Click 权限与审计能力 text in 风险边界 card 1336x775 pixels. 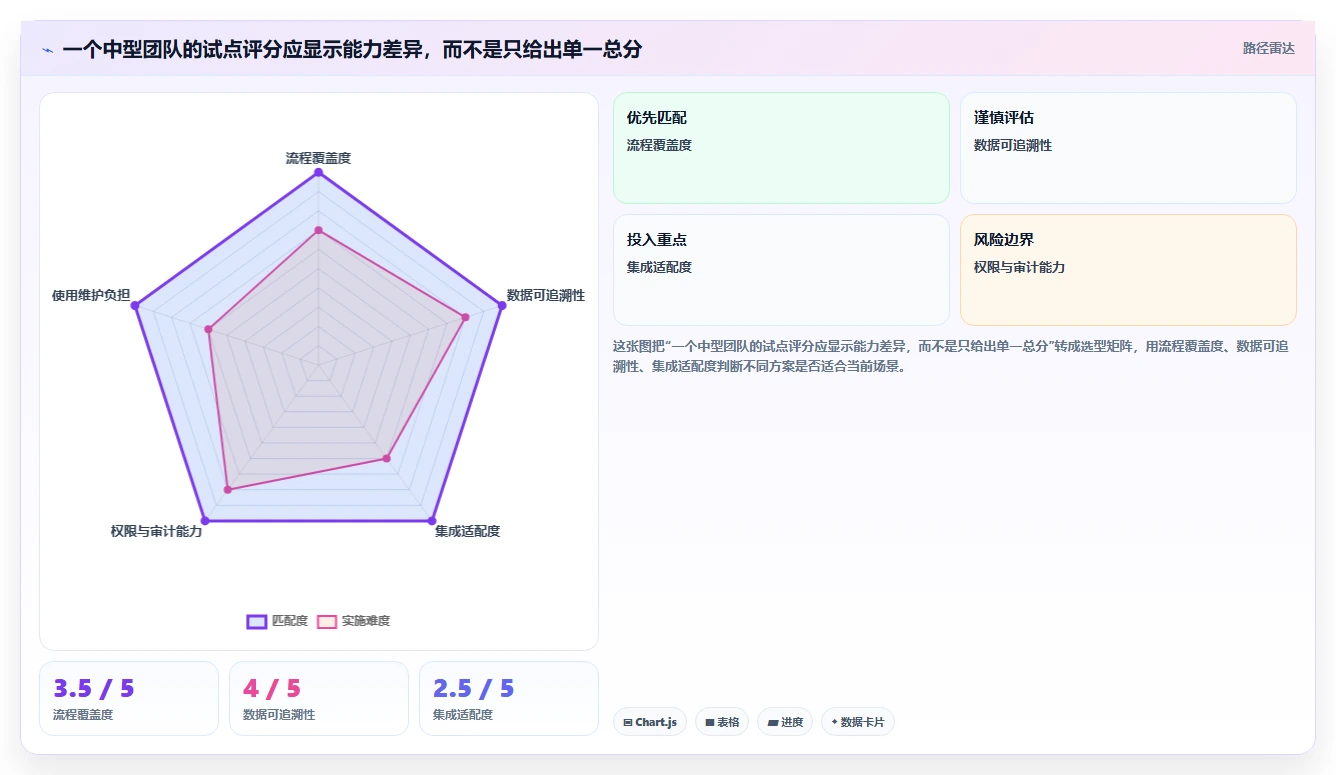[1020, 267]
